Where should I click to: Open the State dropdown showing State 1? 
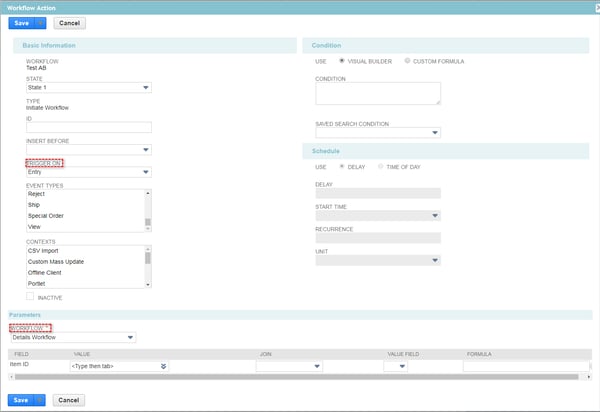pyautogui.click(x=89, y=88)
